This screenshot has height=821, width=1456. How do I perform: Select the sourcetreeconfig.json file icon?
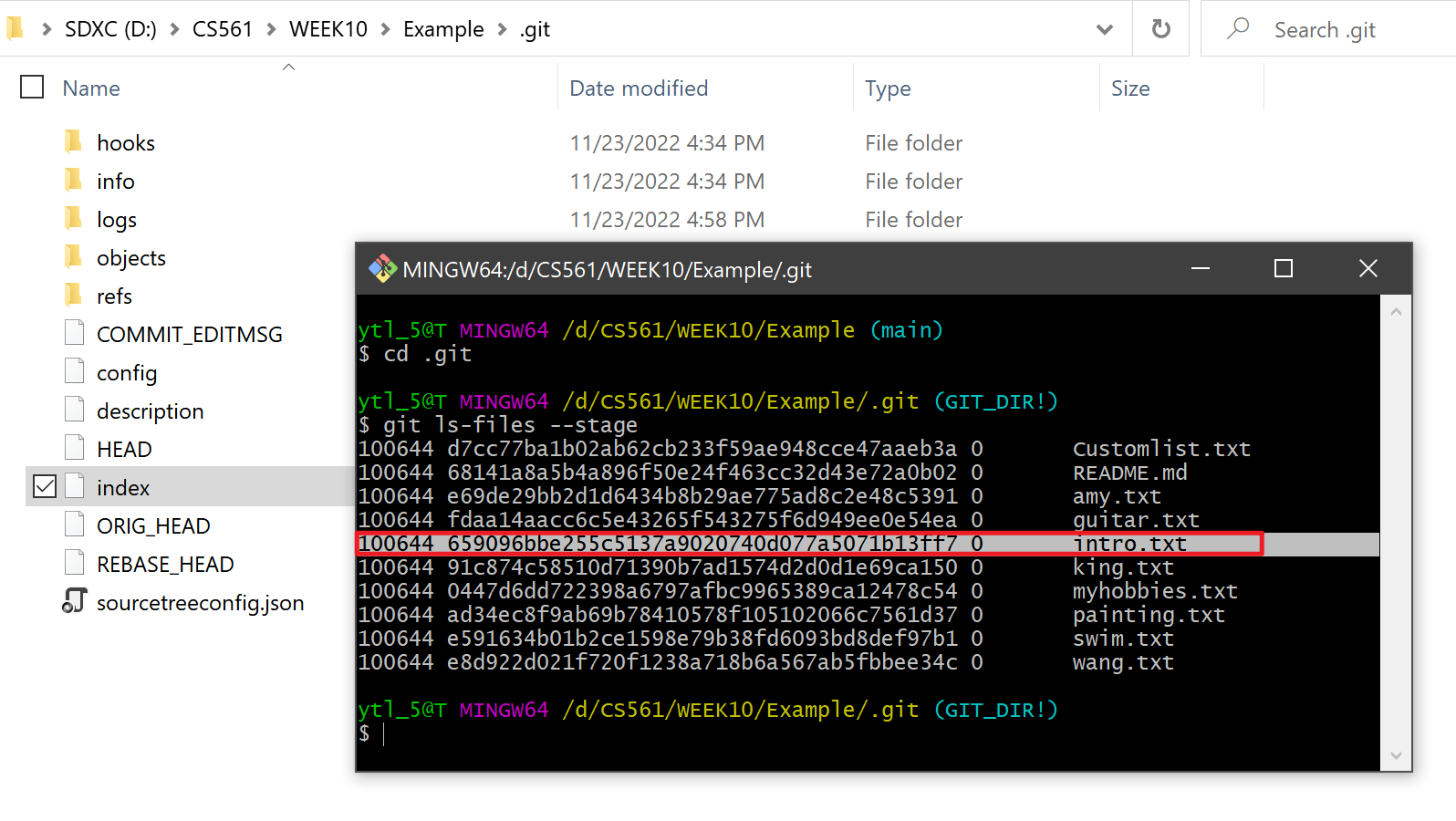[74, 601]
